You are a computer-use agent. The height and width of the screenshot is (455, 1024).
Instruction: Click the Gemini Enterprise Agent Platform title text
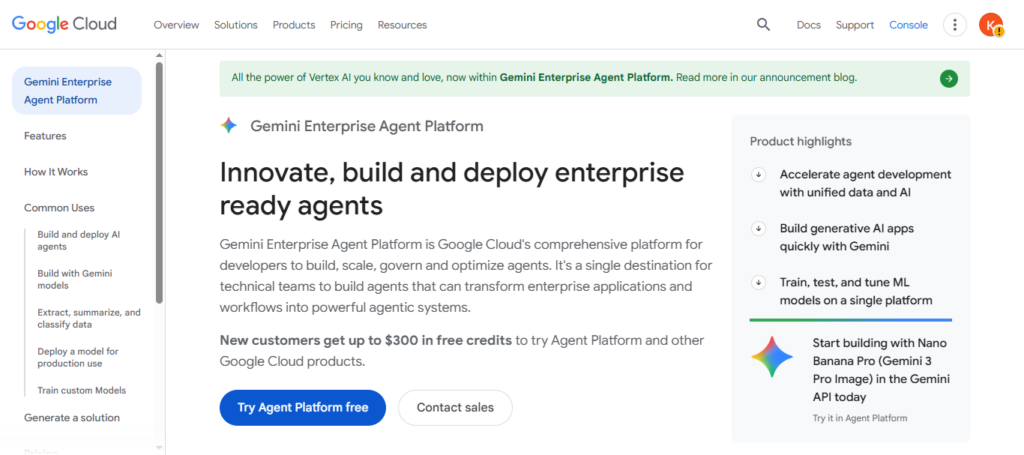click(x=367, y=126)
